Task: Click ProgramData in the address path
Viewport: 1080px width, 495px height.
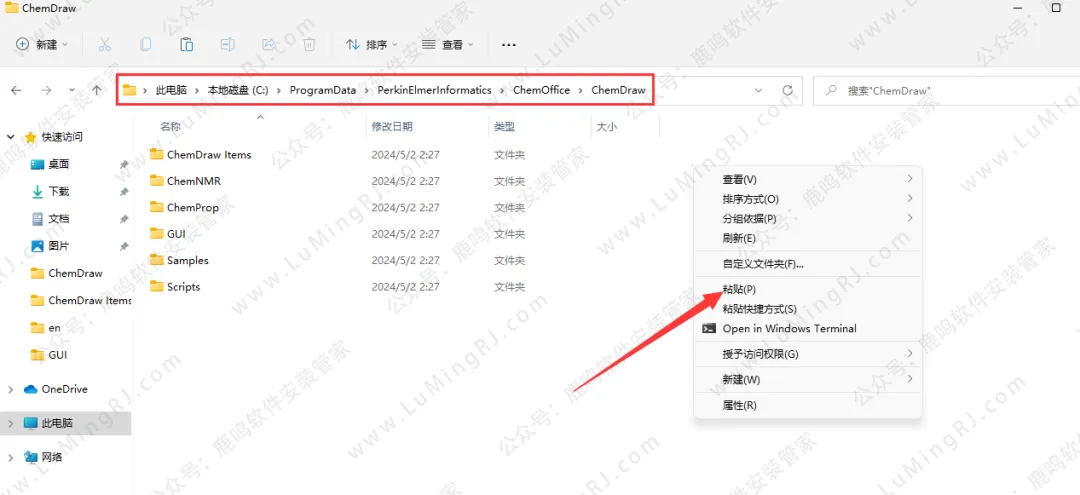Action: click(x=322, y=90)
